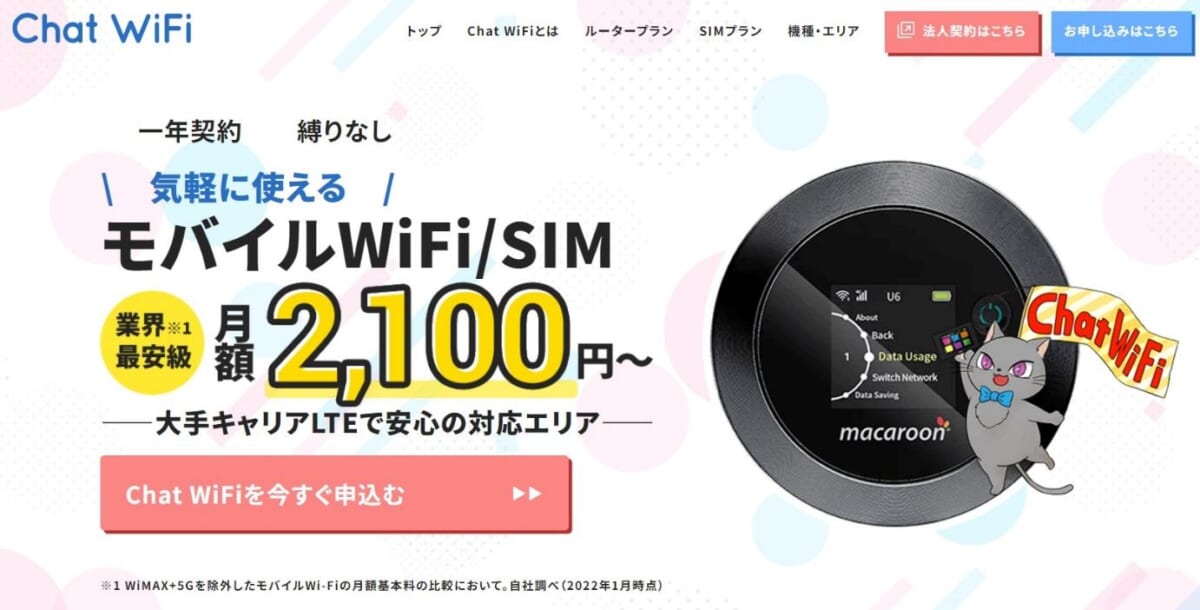Click the お申し込みはこちら button
The height and width of the screenshot is (610, 1200).
pyautogui.click(x=1121, y=31)
